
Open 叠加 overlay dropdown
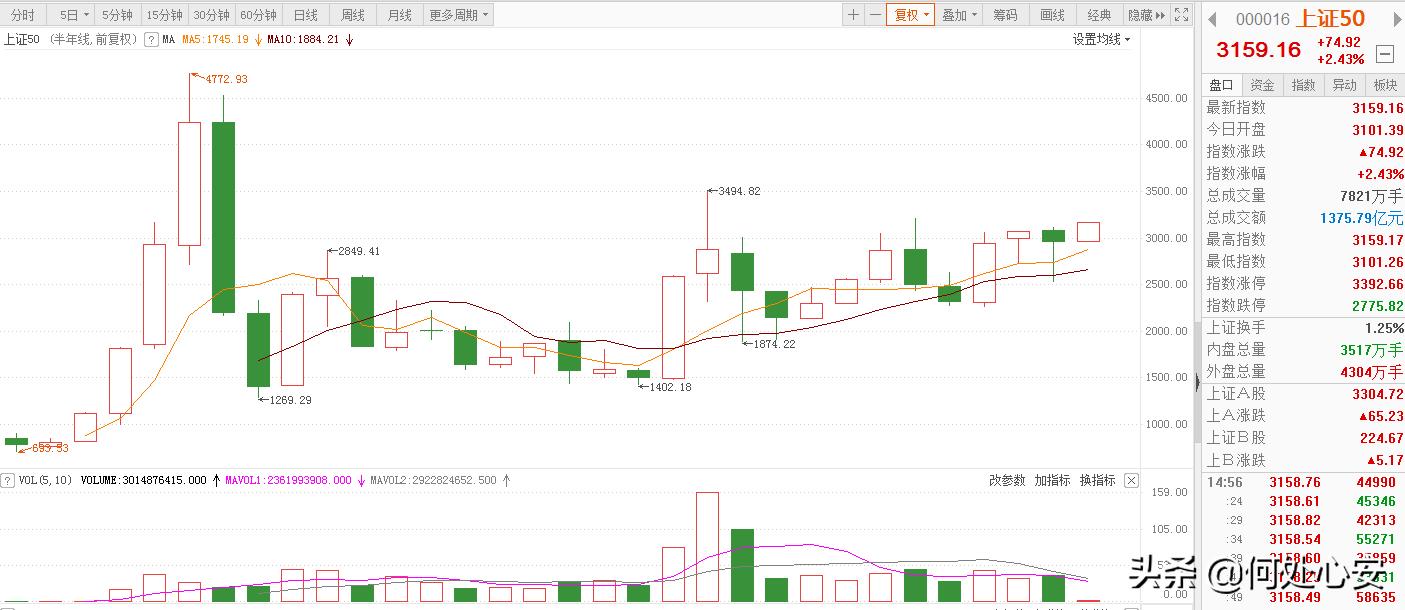[959, 15]
